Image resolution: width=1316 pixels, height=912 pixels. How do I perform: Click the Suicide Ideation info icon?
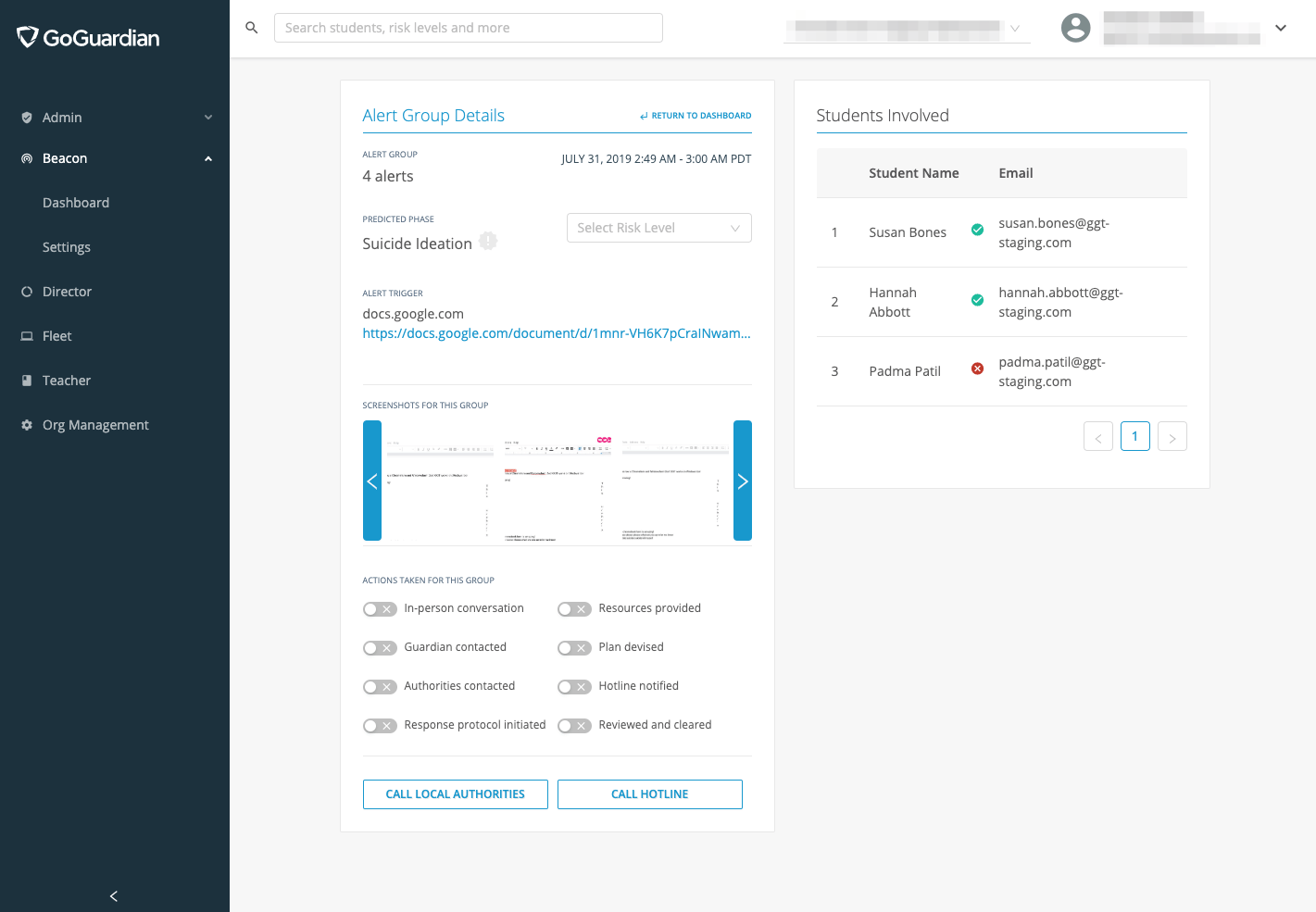(488, 241)
